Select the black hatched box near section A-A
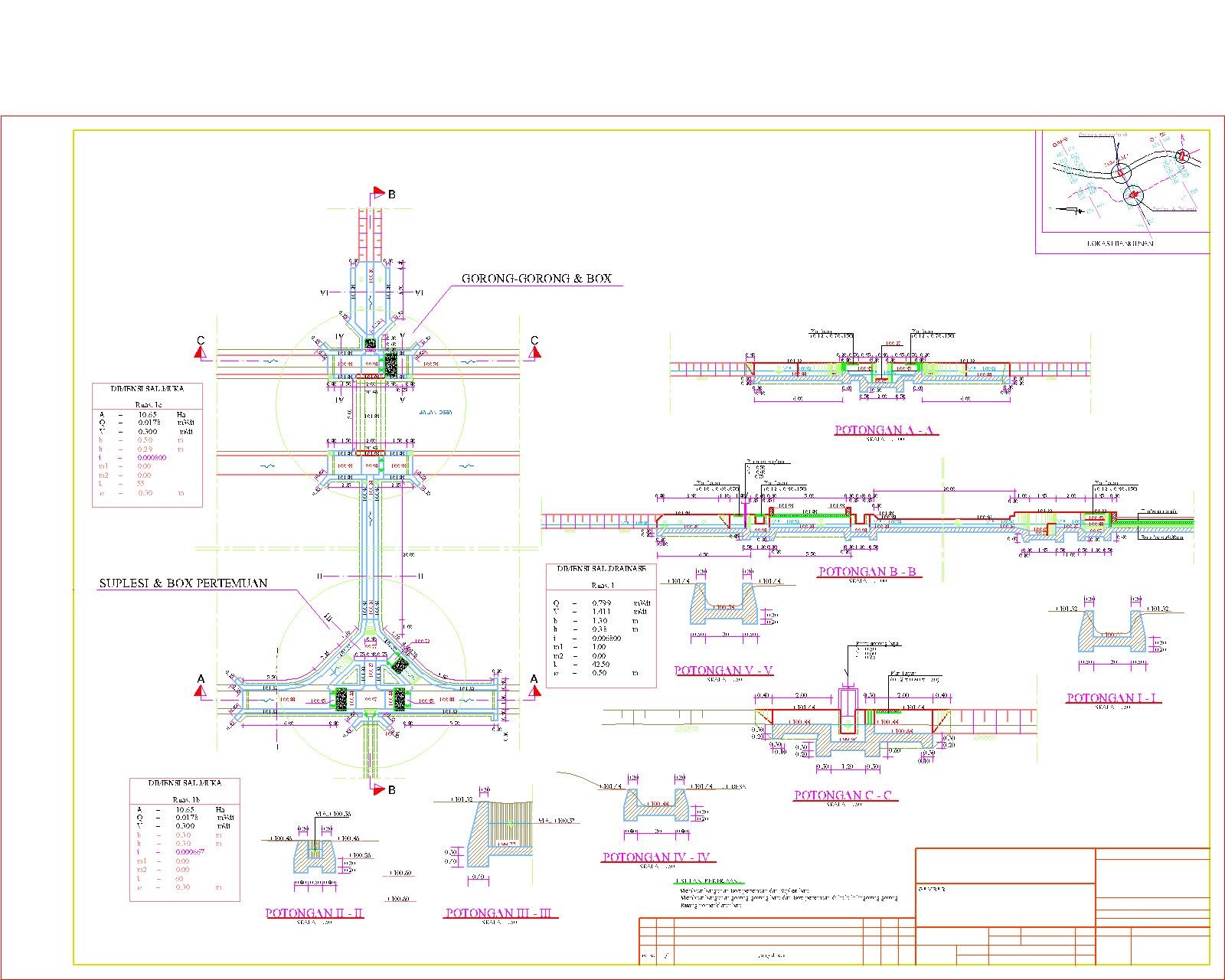Screen dimensions: 1225x980 tap(341, 699)
